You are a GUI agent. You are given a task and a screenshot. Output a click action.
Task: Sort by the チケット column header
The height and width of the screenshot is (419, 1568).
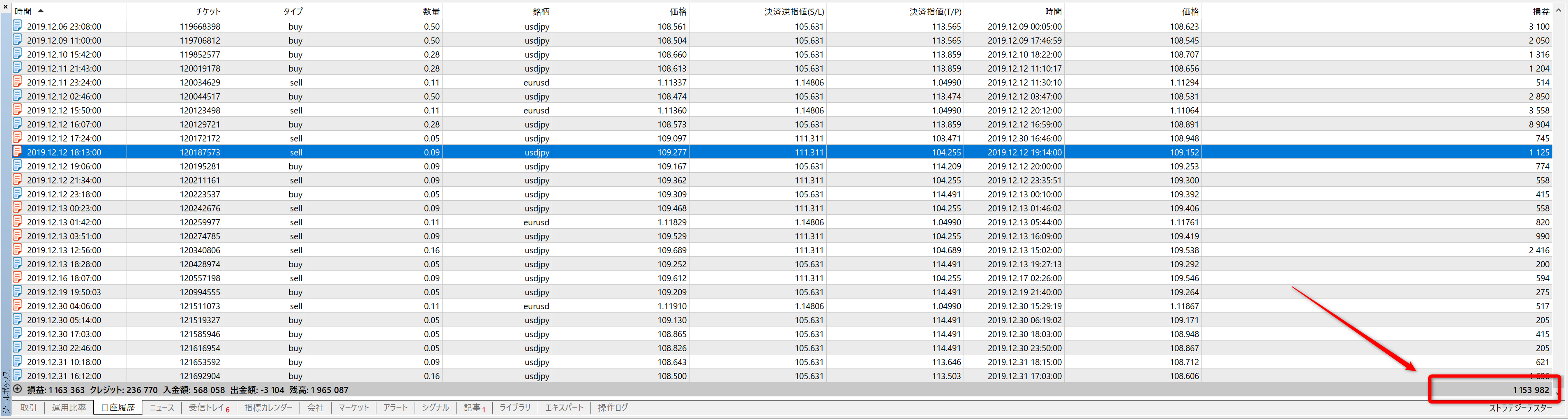(x=208, y=12)
